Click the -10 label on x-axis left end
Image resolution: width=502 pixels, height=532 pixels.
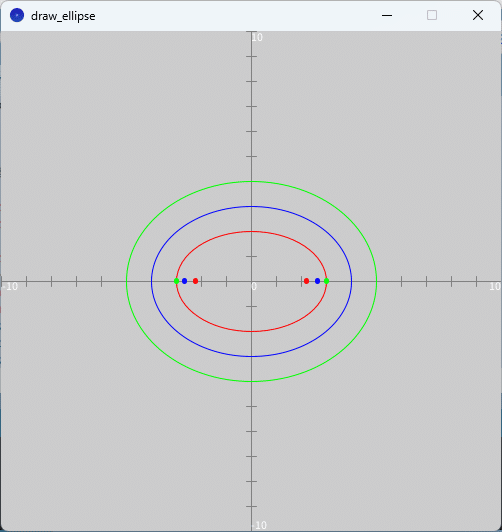tap(10, 287)
